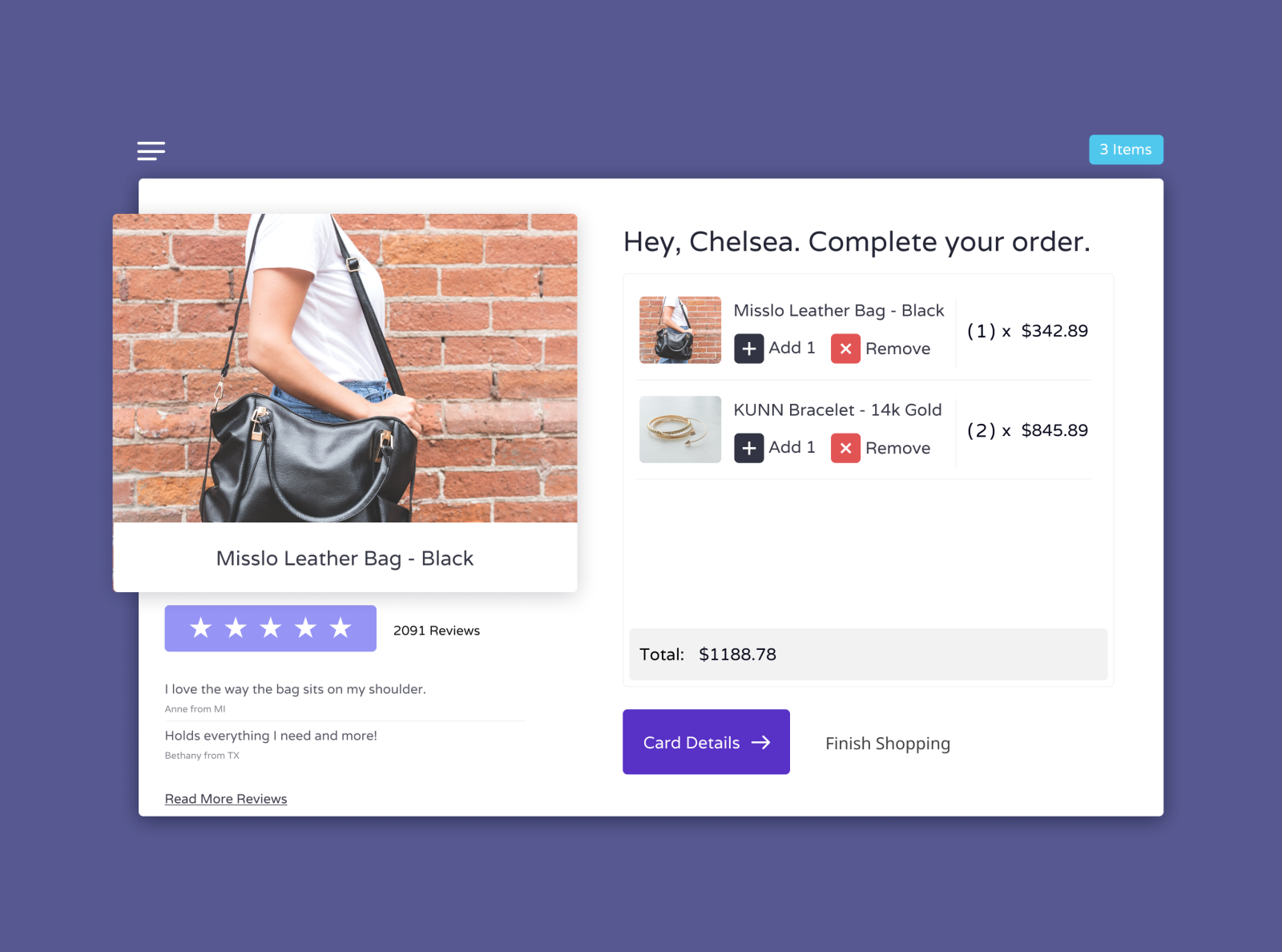
Task: Click the KUNN Bracelet - 14k Gold item name
Action: pos(837,409)
